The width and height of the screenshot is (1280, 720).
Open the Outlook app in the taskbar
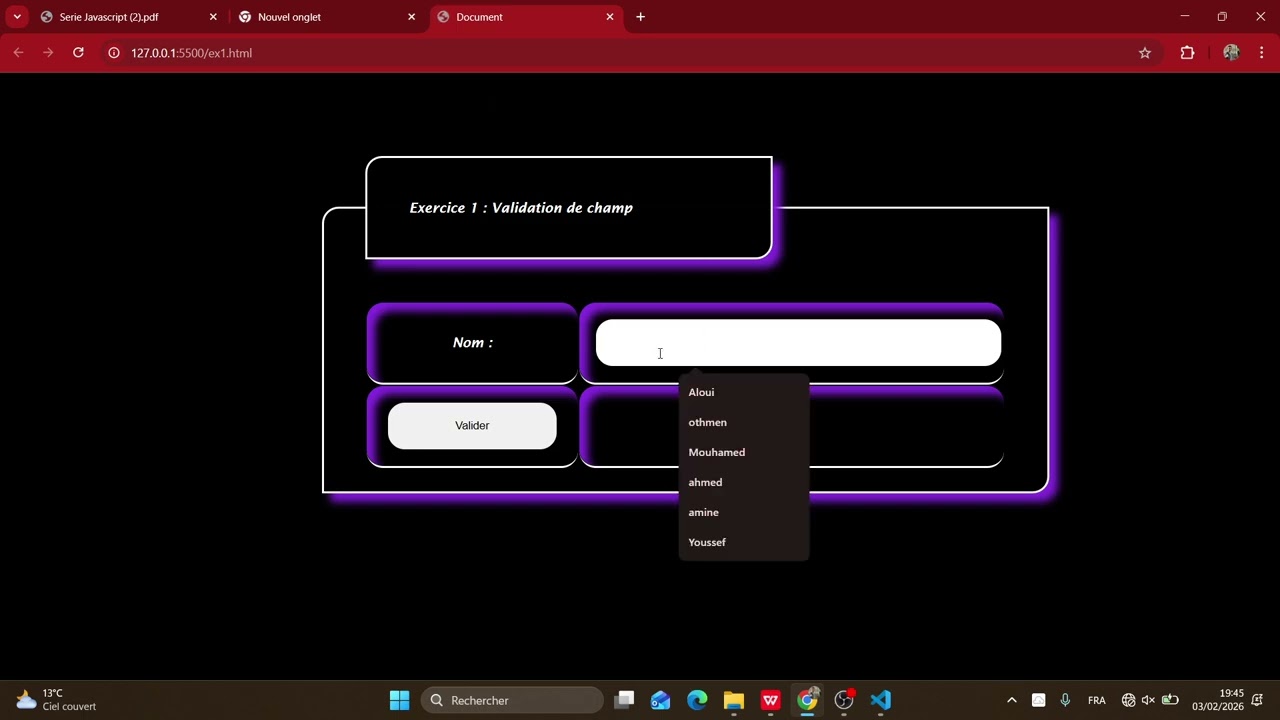point(660,700)
